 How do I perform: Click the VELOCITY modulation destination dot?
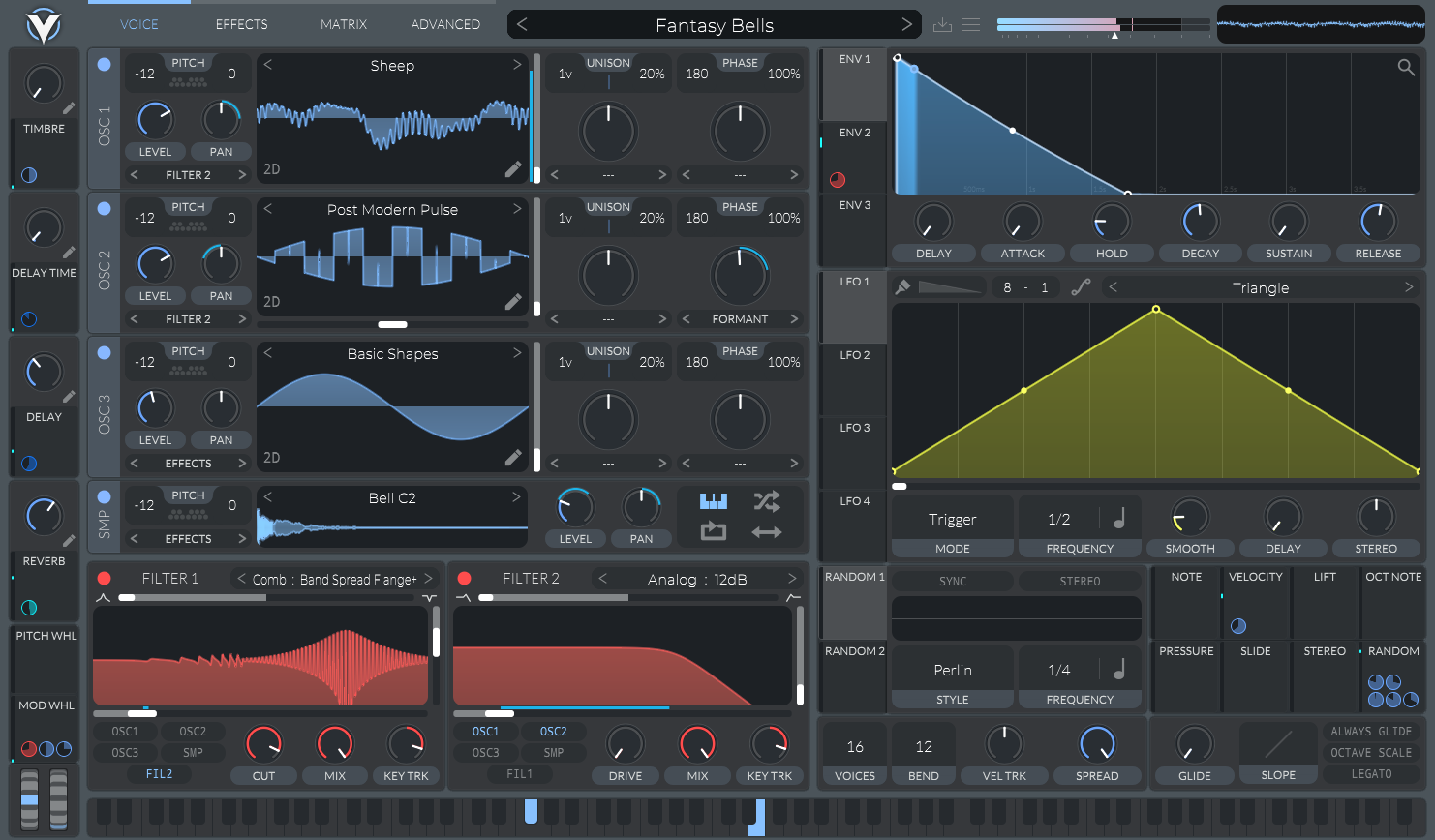1238,626
